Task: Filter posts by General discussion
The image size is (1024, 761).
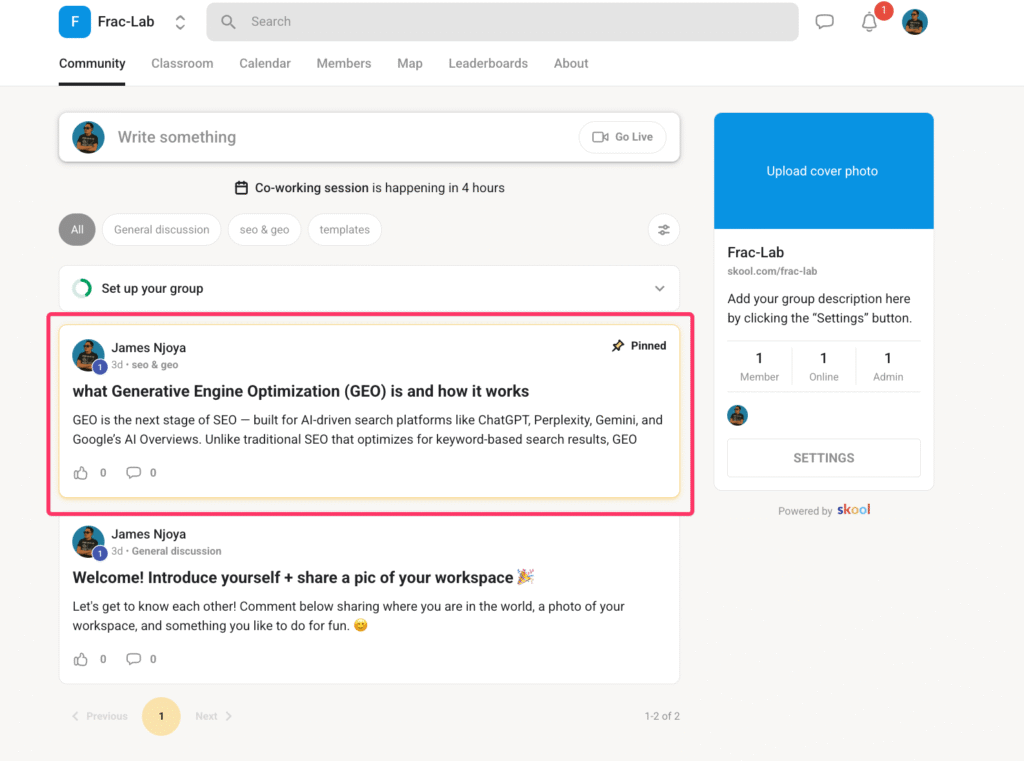Action: (162, 230)
